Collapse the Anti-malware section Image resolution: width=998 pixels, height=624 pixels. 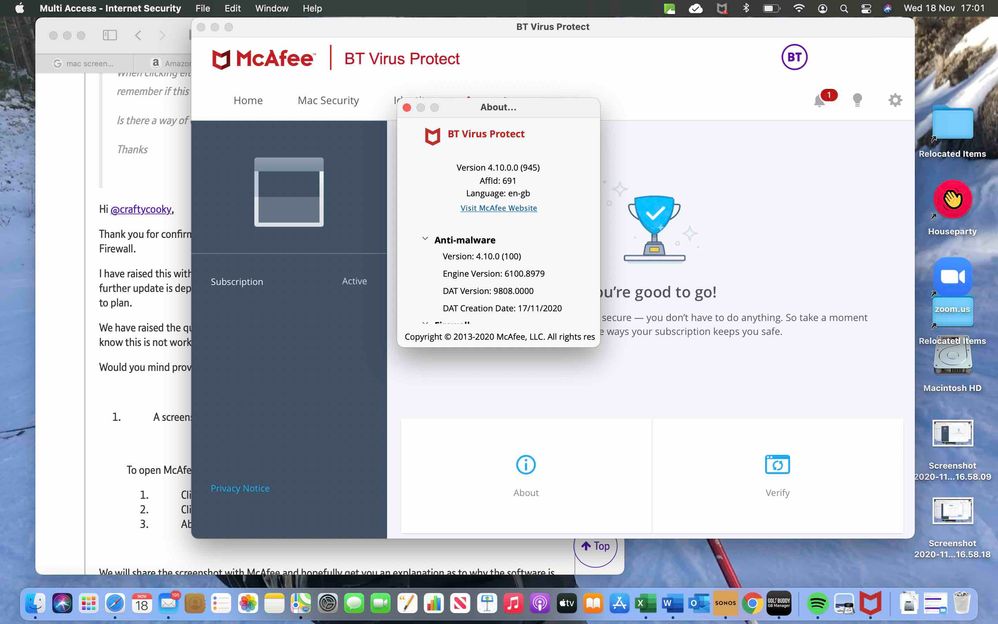tap(426, 240)
